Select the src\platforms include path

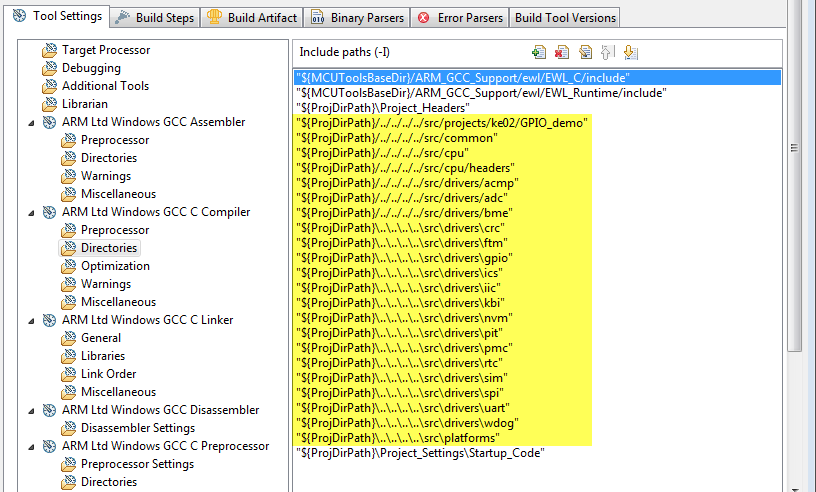click(x=398, y=438)
